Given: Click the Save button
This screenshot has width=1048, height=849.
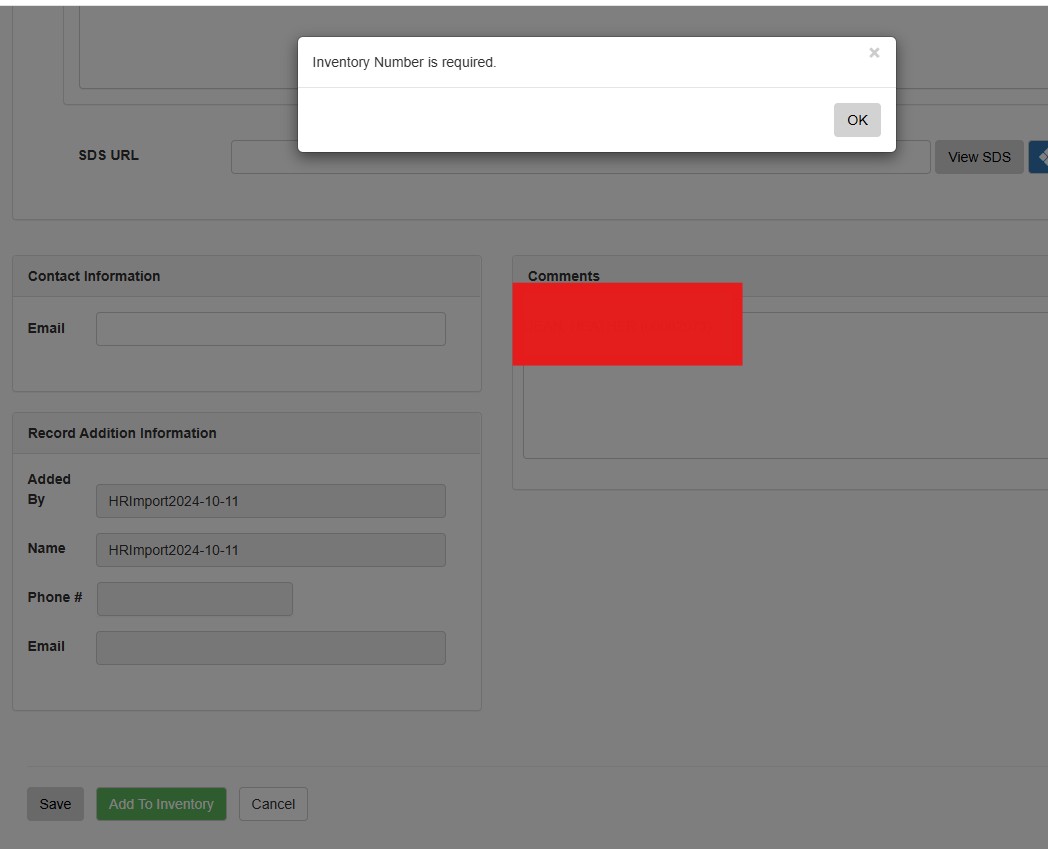Looking at the screenshot, I should click(x=55, y=804).
